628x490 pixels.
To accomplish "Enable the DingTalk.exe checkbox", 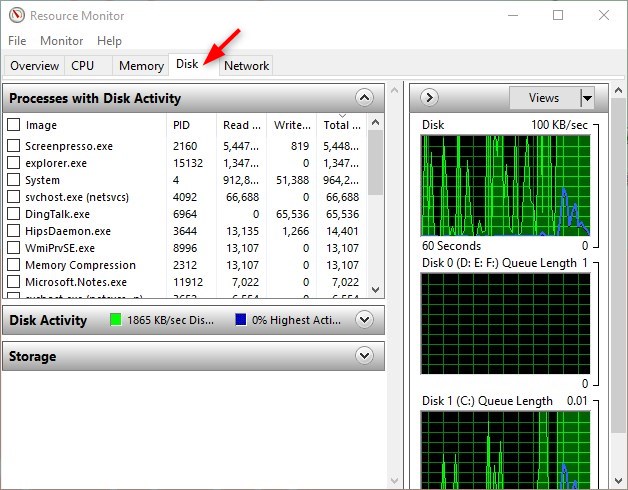I will pos(14,214).
